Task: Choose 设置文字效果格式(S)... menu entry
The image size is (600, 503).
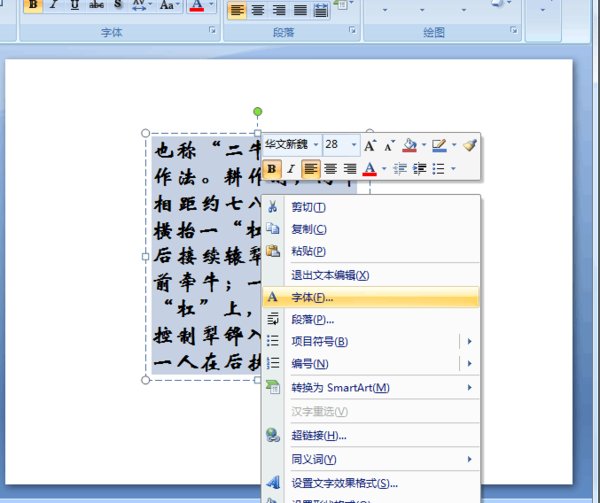Action: click(x=371, y=483)
